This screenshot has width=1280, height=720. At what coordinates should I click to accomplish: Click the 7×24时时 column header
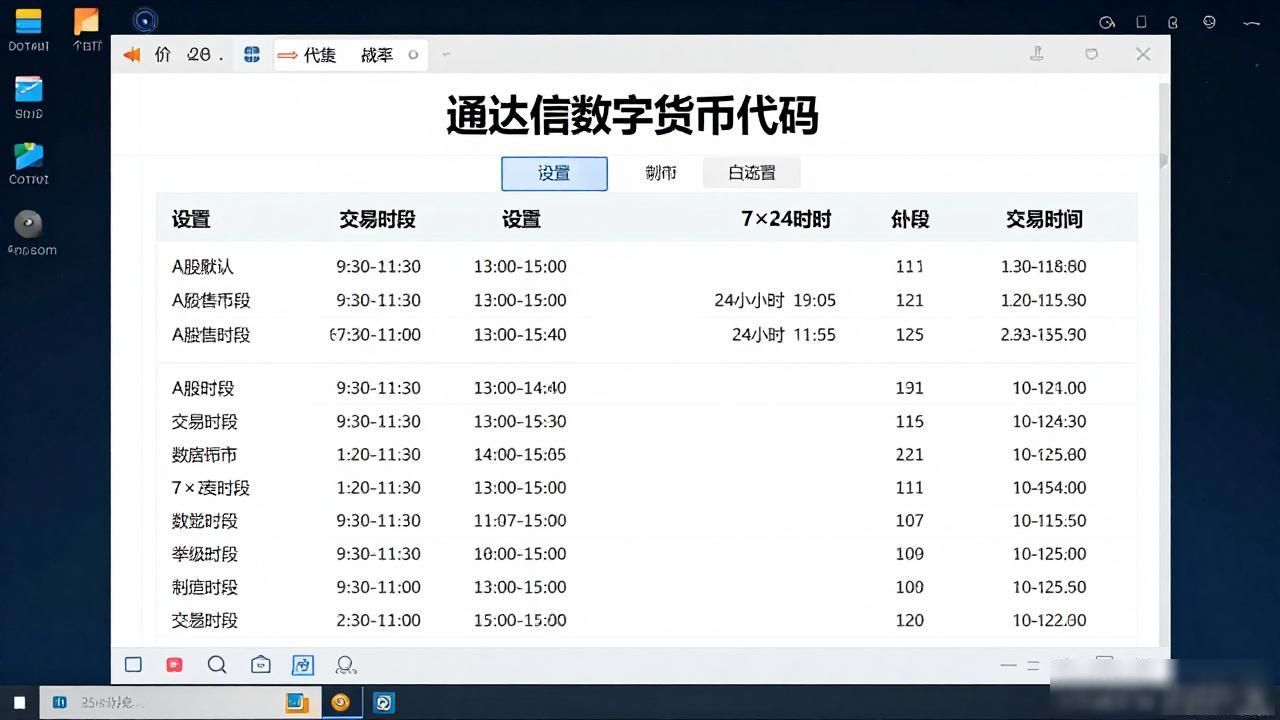(786, 219)
